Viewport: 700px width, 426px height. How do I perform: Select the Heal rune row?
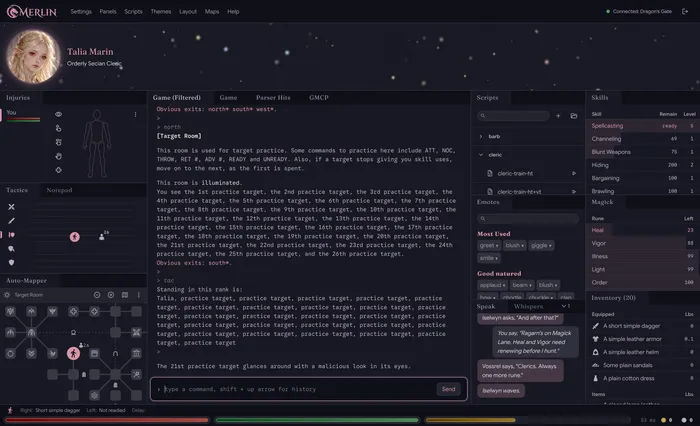point(642,230)
